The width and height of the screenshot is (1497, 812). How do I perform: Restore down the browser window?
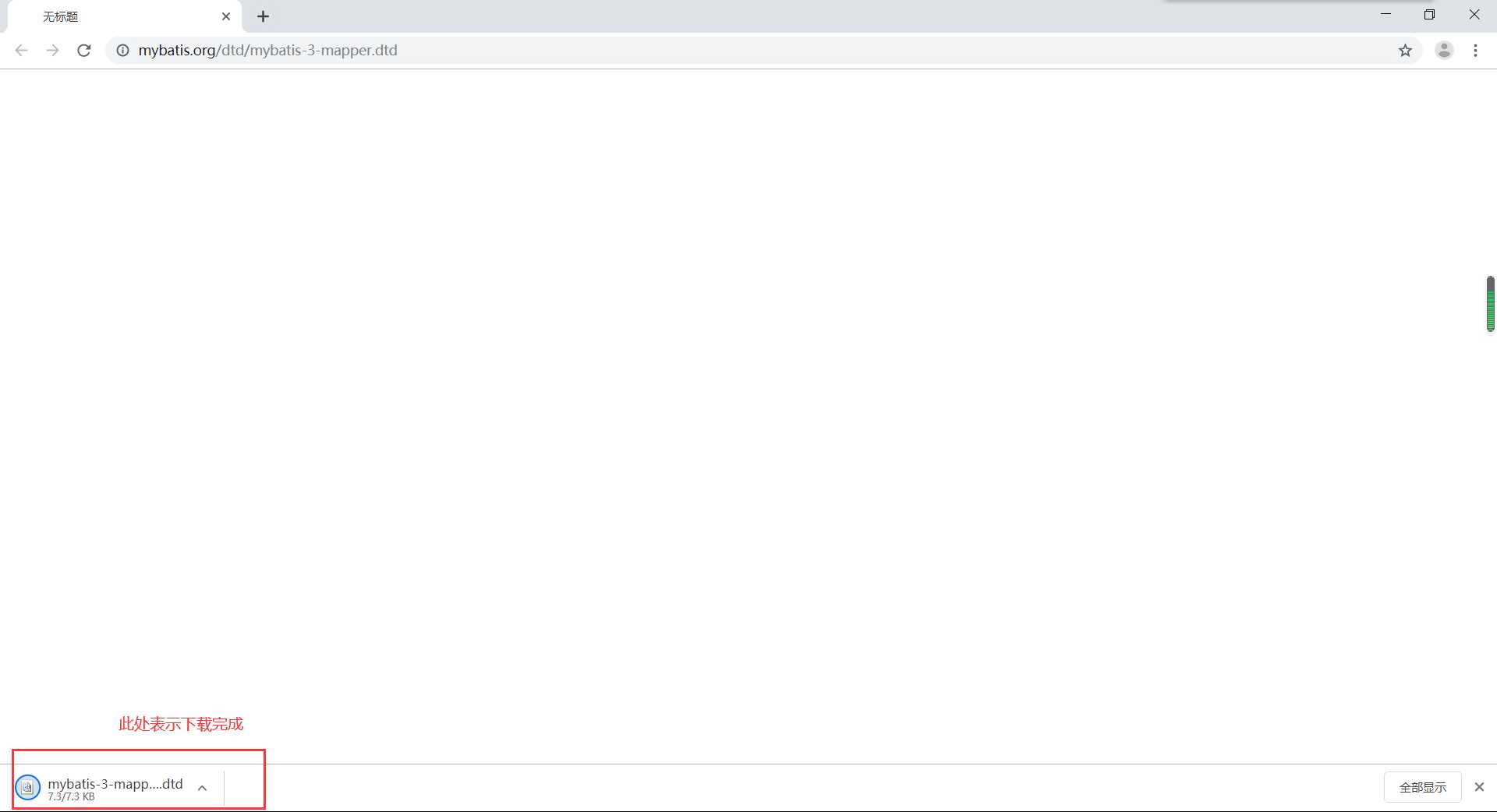(x=1429, y=15)
